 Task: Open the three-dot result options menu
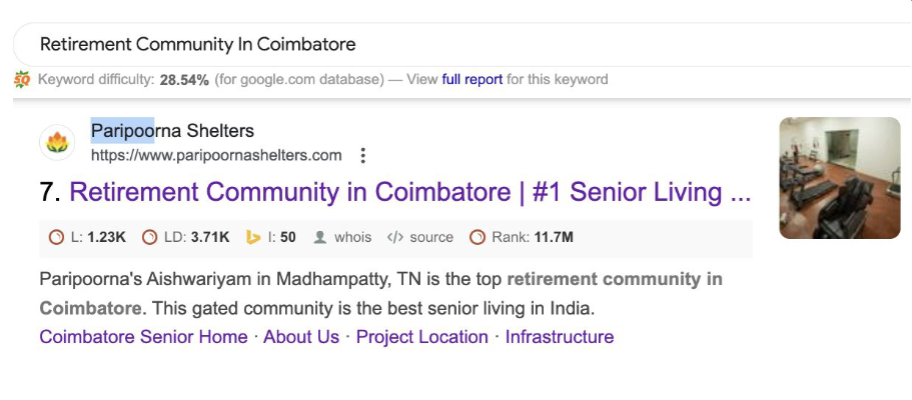(363, 155)
